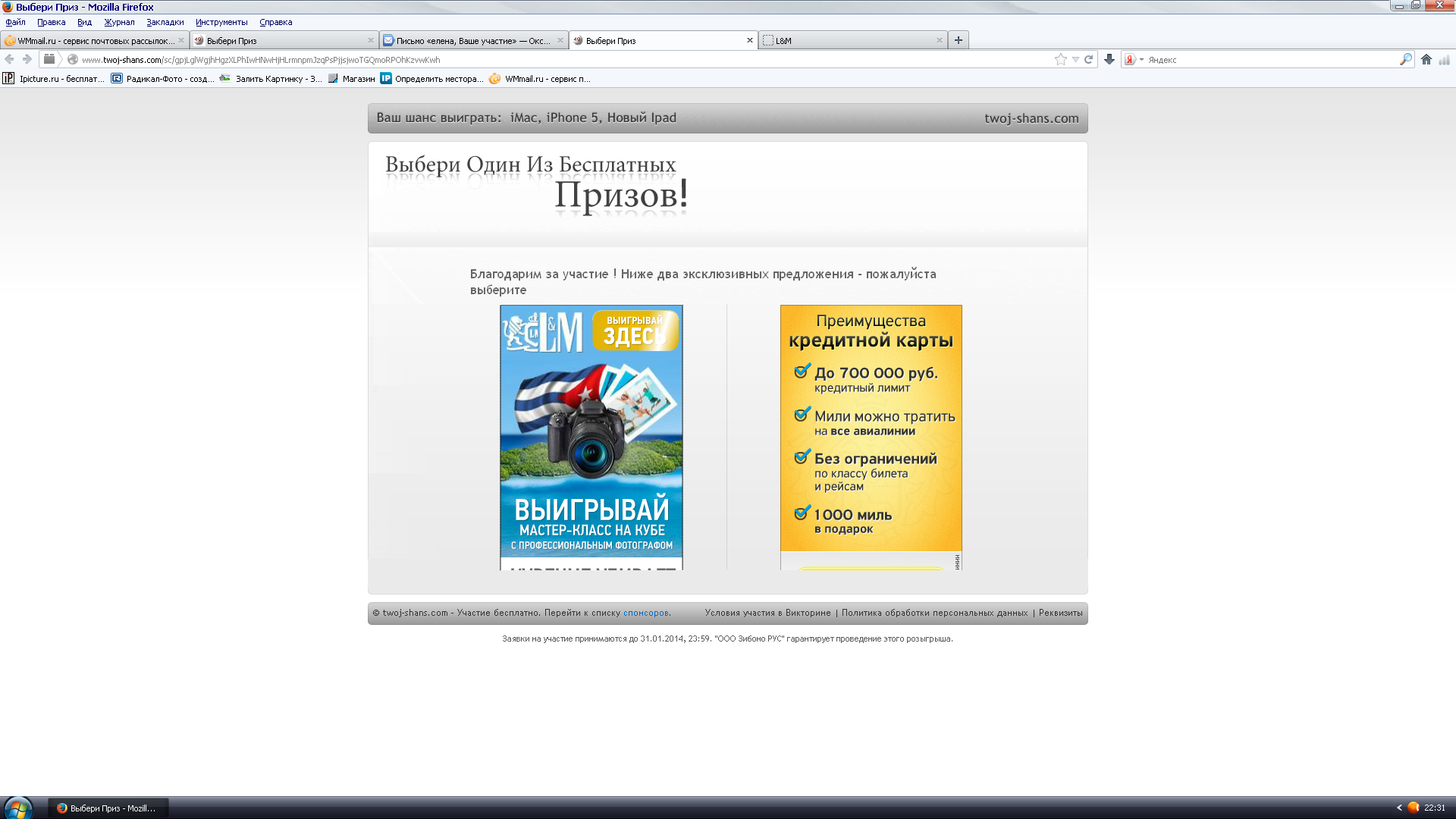
Task: Switch to the first Выбери Приз tab
Action: pyautogui.click(x=284, y=40)
